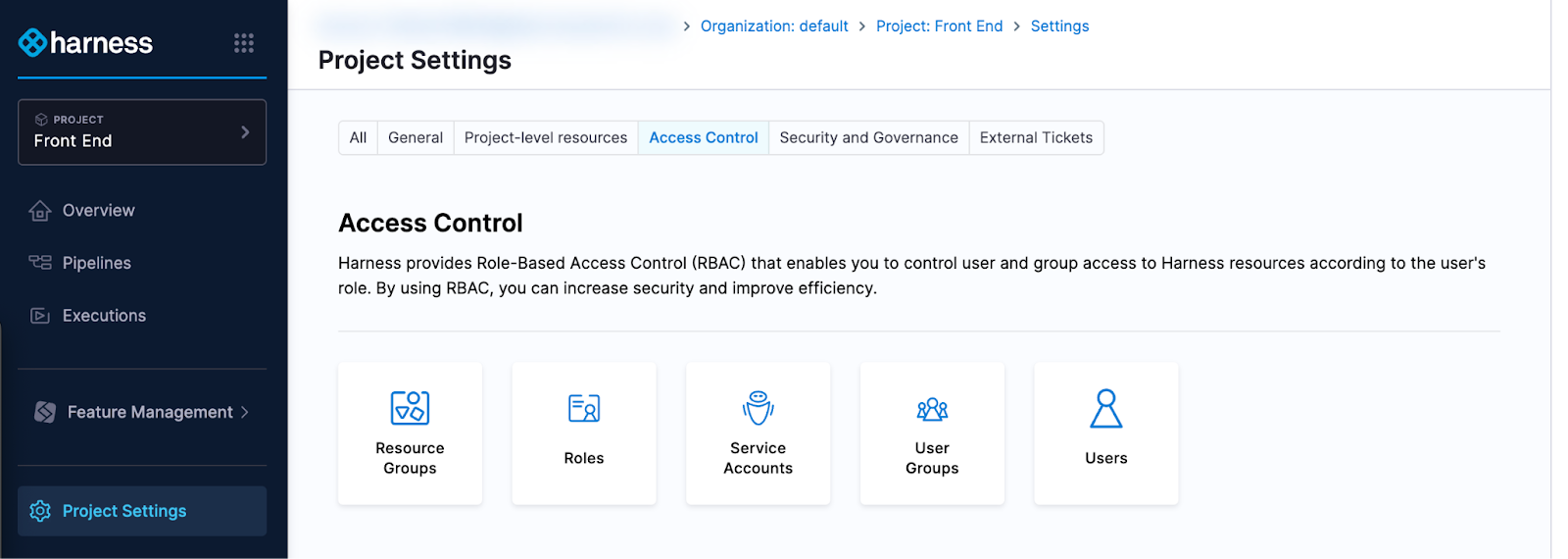Follow the Project: Front End breadcrumb link
Screen dimensions: 1568x559
point(939,26)
